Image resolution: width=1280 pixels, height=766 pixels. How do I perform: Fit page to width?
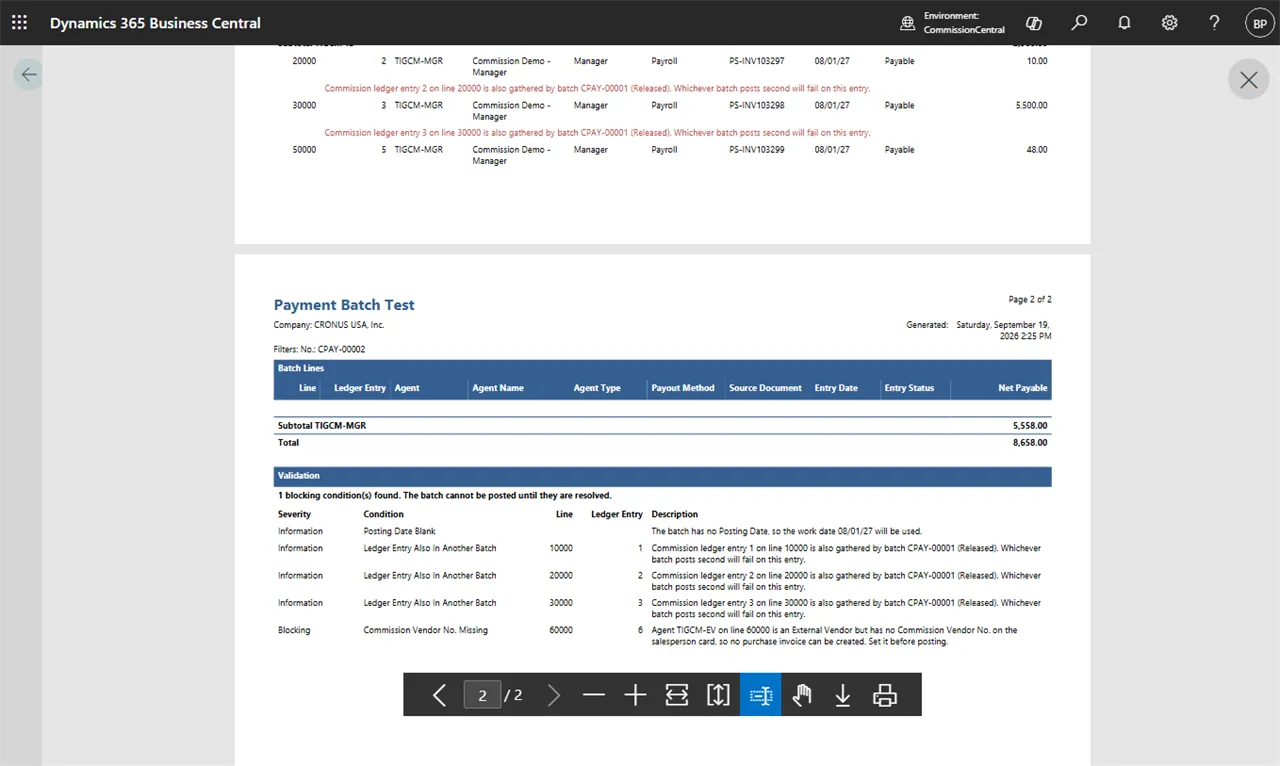(x=677, y=695)
